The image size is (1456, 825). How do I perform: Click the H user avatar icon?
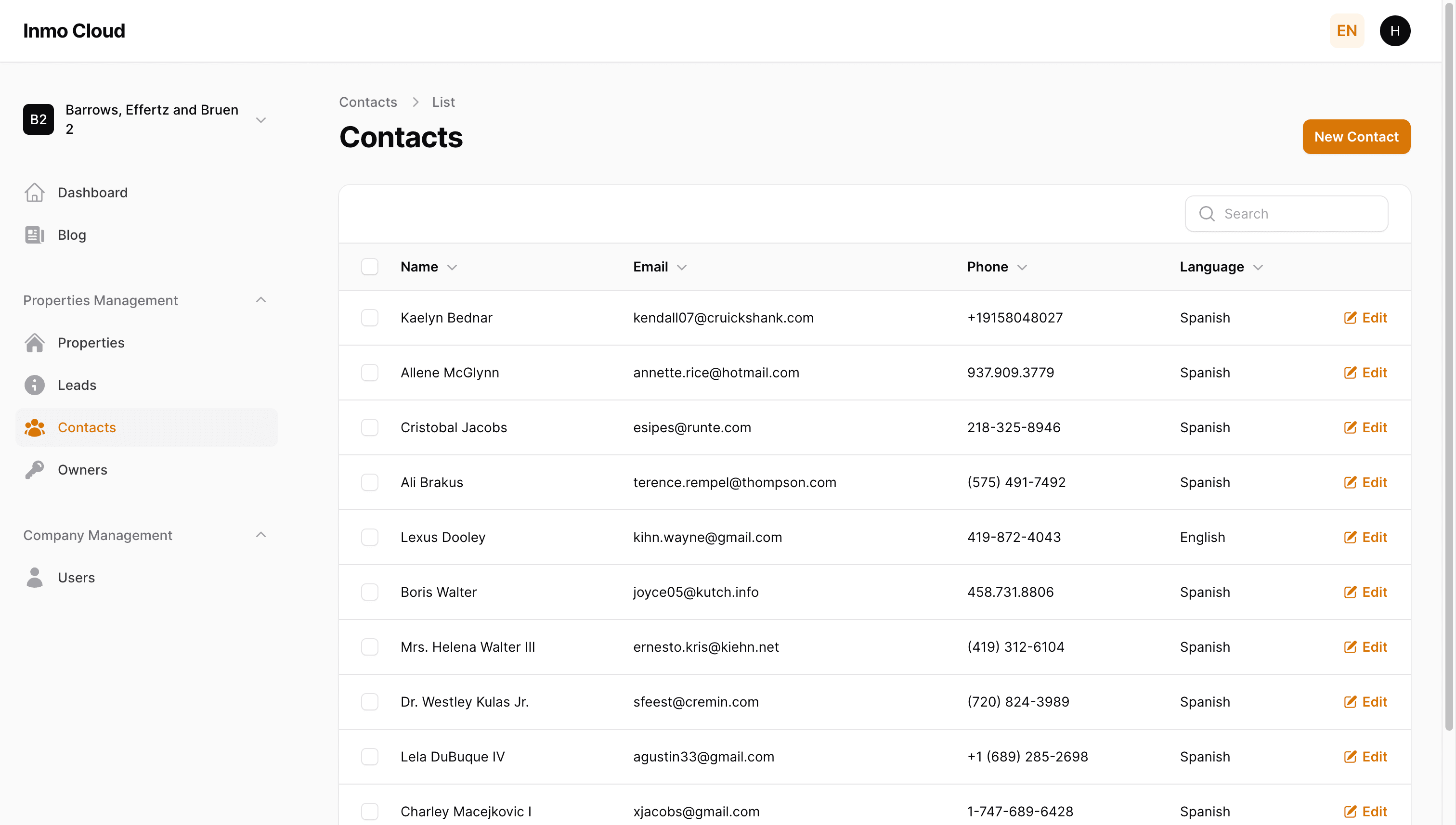(1394, 31)
